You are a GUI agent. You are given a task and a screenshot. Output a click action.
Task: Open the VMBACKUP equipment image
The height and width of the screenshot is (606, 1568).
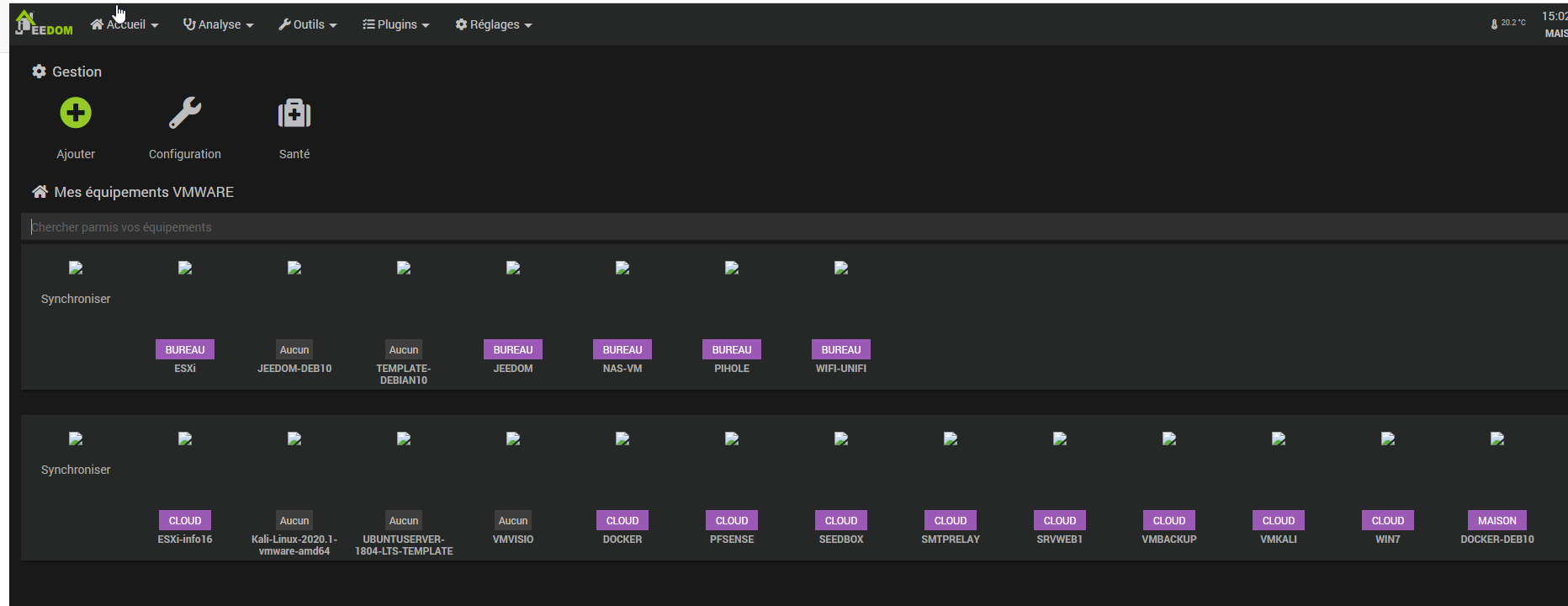pos(1169,439)
